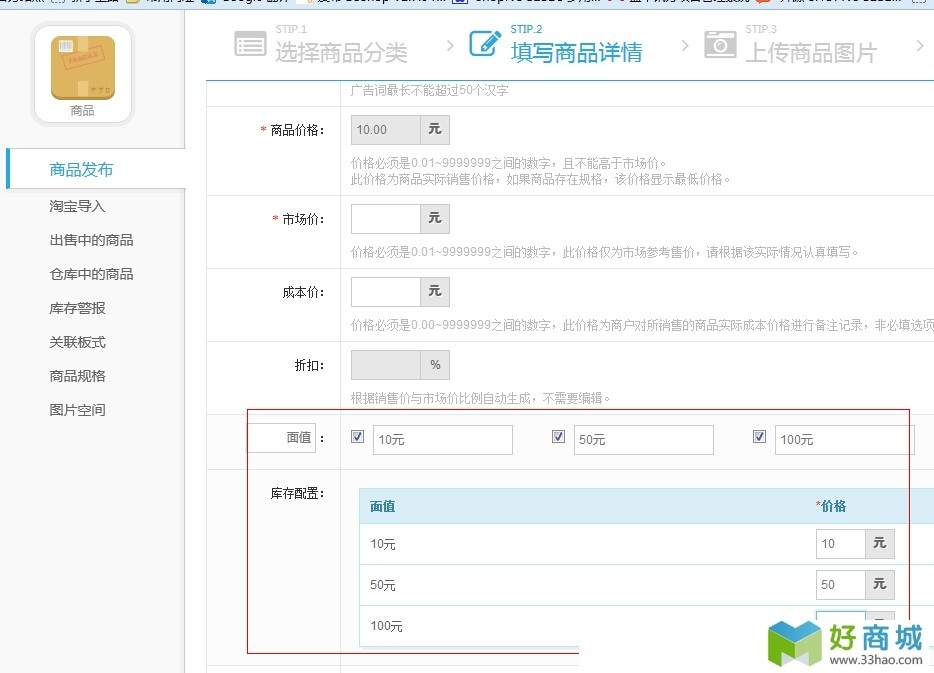The image size is (934, 673).
Task: Click the 10元 face value name field
Action: point(443,440)
